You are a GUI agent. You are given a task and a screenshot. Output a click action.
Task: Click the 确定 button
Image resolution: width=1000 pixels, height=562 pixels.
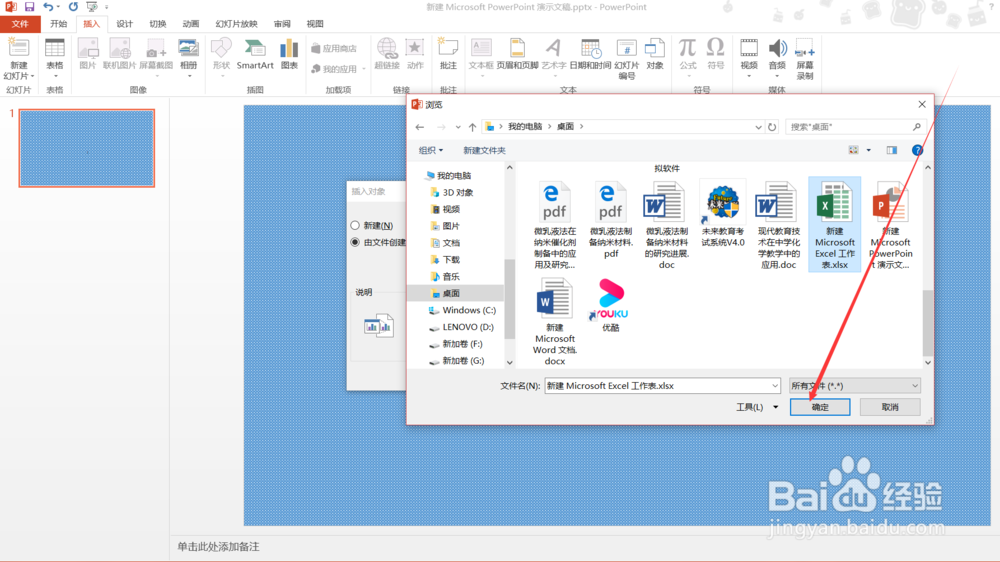[x=820, y=407]
